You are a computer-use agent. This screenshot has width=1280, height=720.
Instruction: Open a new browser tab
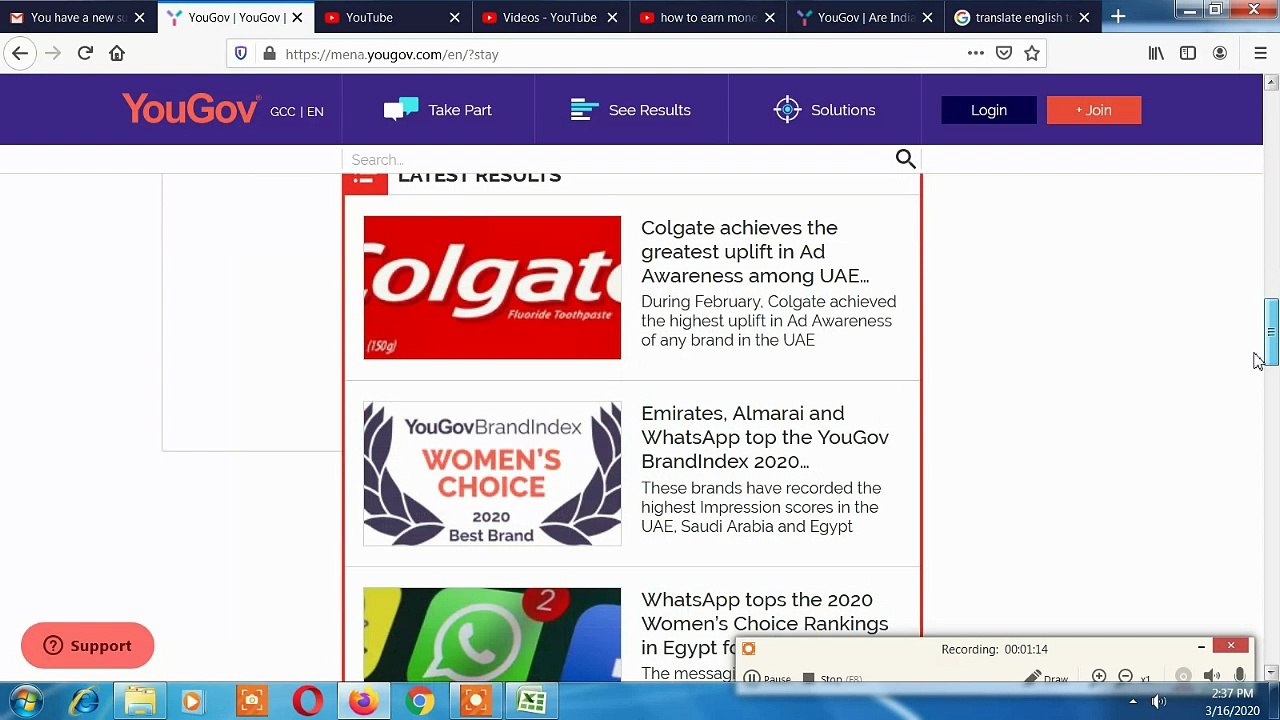tap(1118, 16)
